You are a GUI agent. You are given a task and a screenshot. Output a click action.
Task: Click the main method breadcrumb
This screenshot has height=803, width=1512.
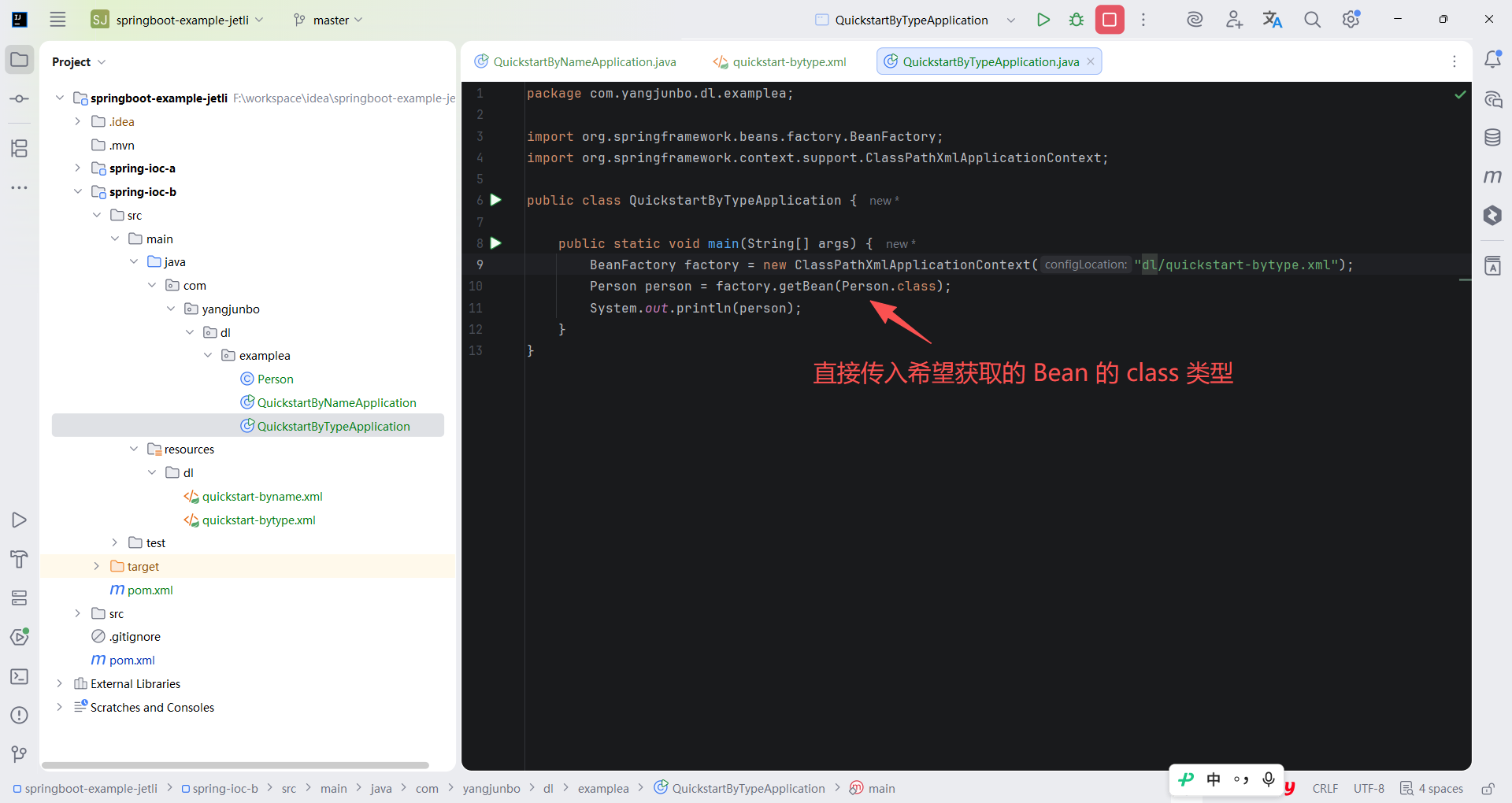tap(873, 789)
